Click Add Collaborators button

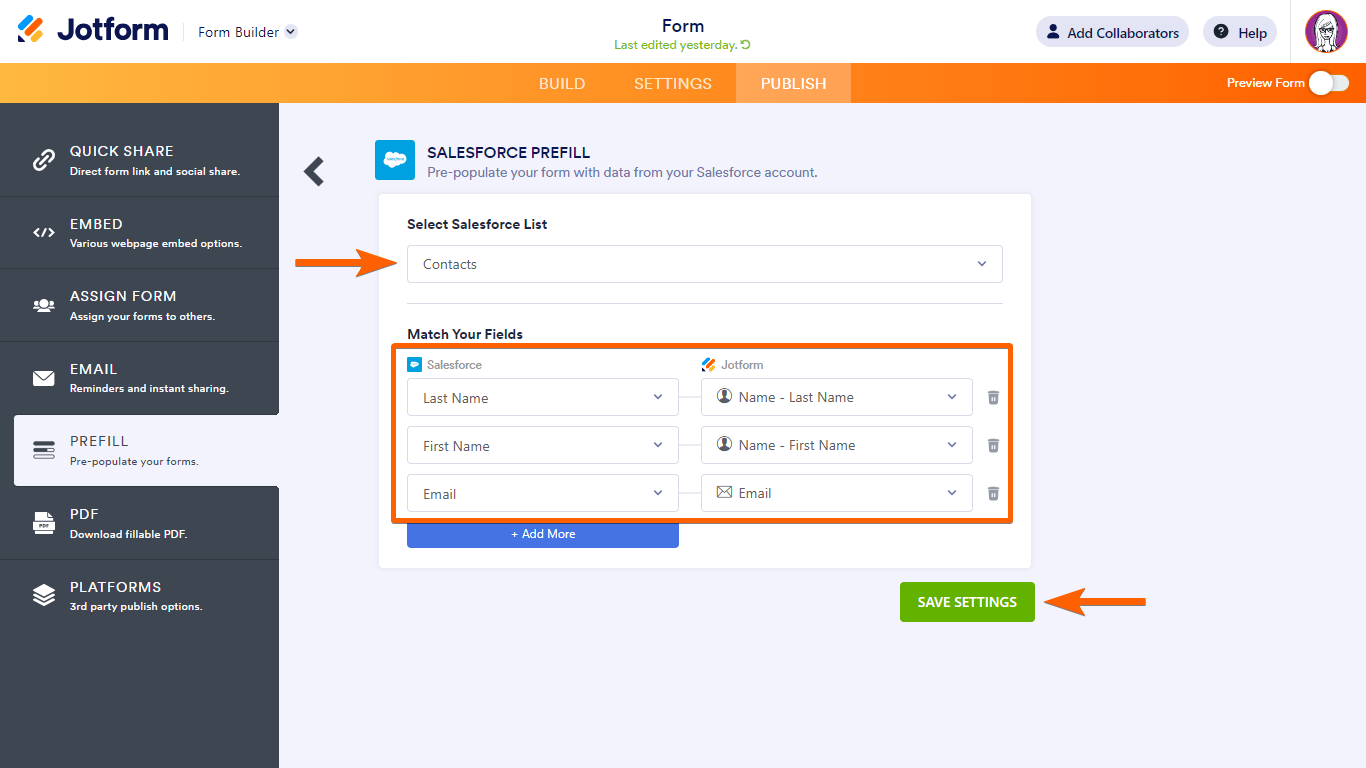pos(1112,32)
